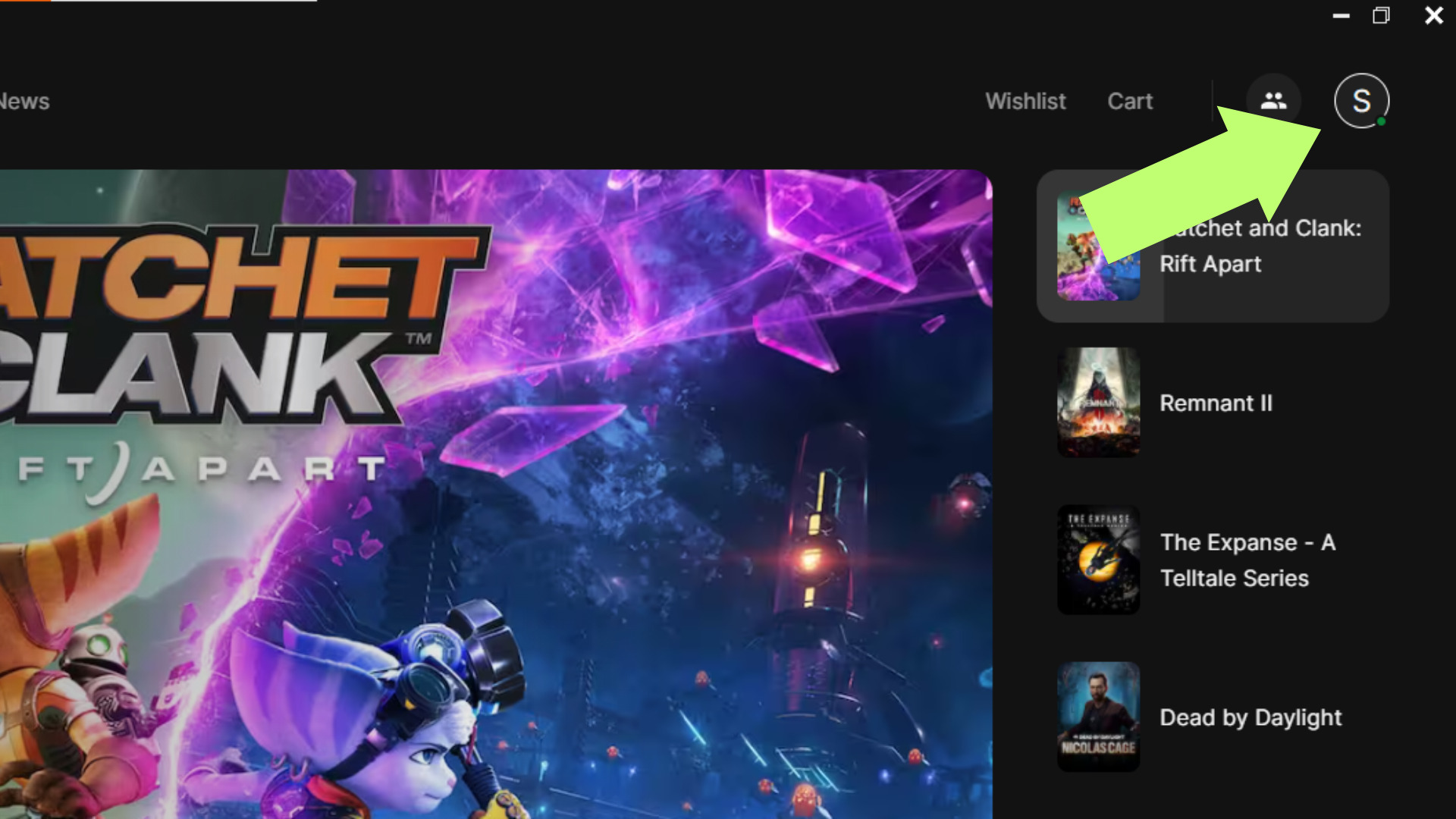Screen dimensions: 1456x819
Task: Click the Friends/Social icon
Action: pyautogui.click(x=1273, y=99)
